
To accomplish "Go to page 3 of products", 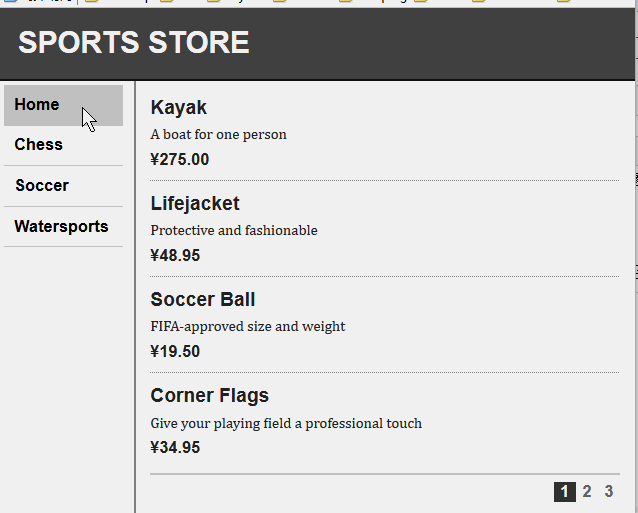I will 608,492.
